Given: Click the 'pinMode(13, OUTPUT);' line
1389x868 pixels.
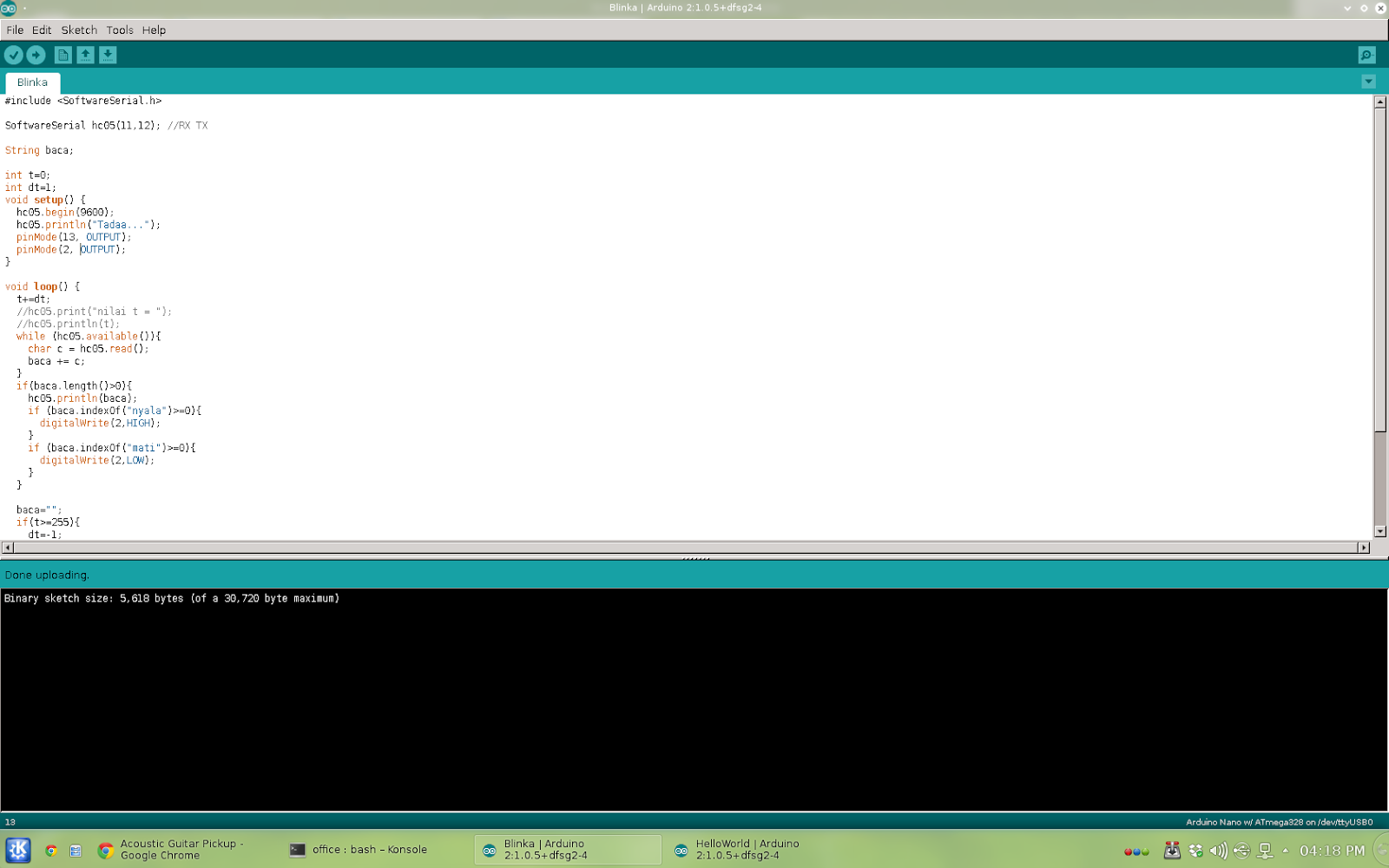Looking at the screenshot, I should (x=74, y=237).
